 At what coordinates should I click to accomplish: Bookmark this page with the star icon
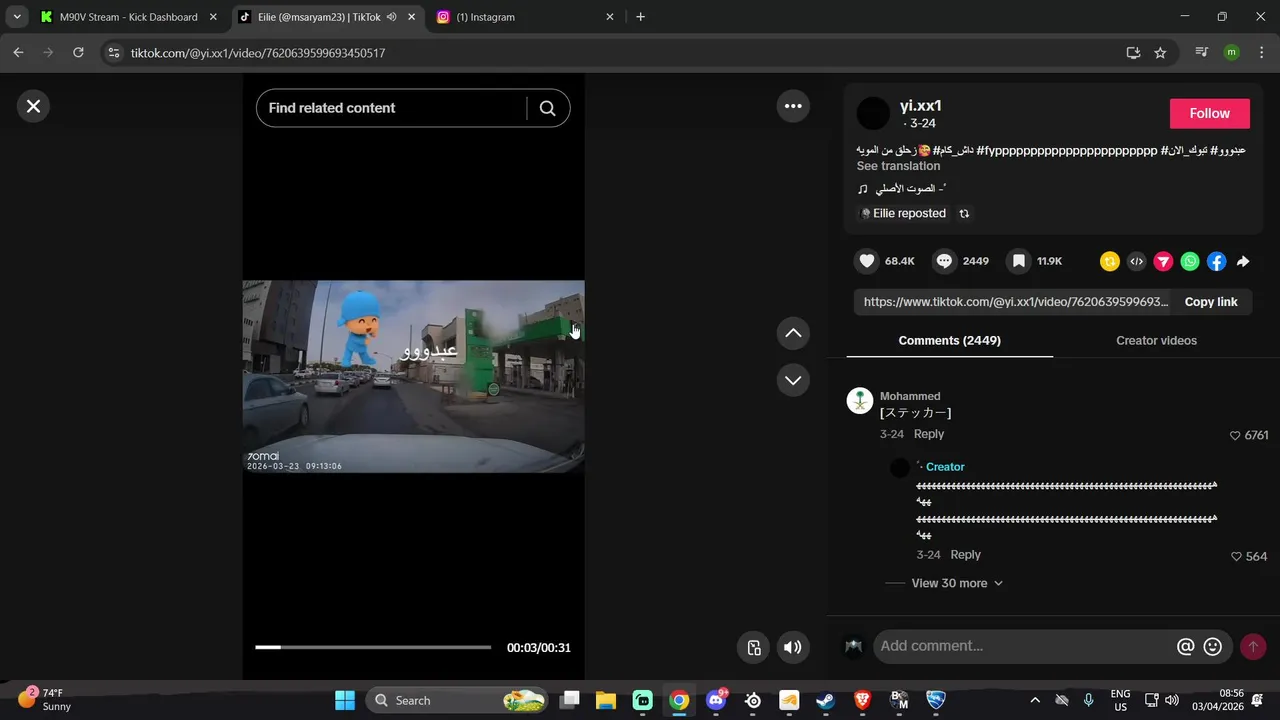pos(1160,53)
